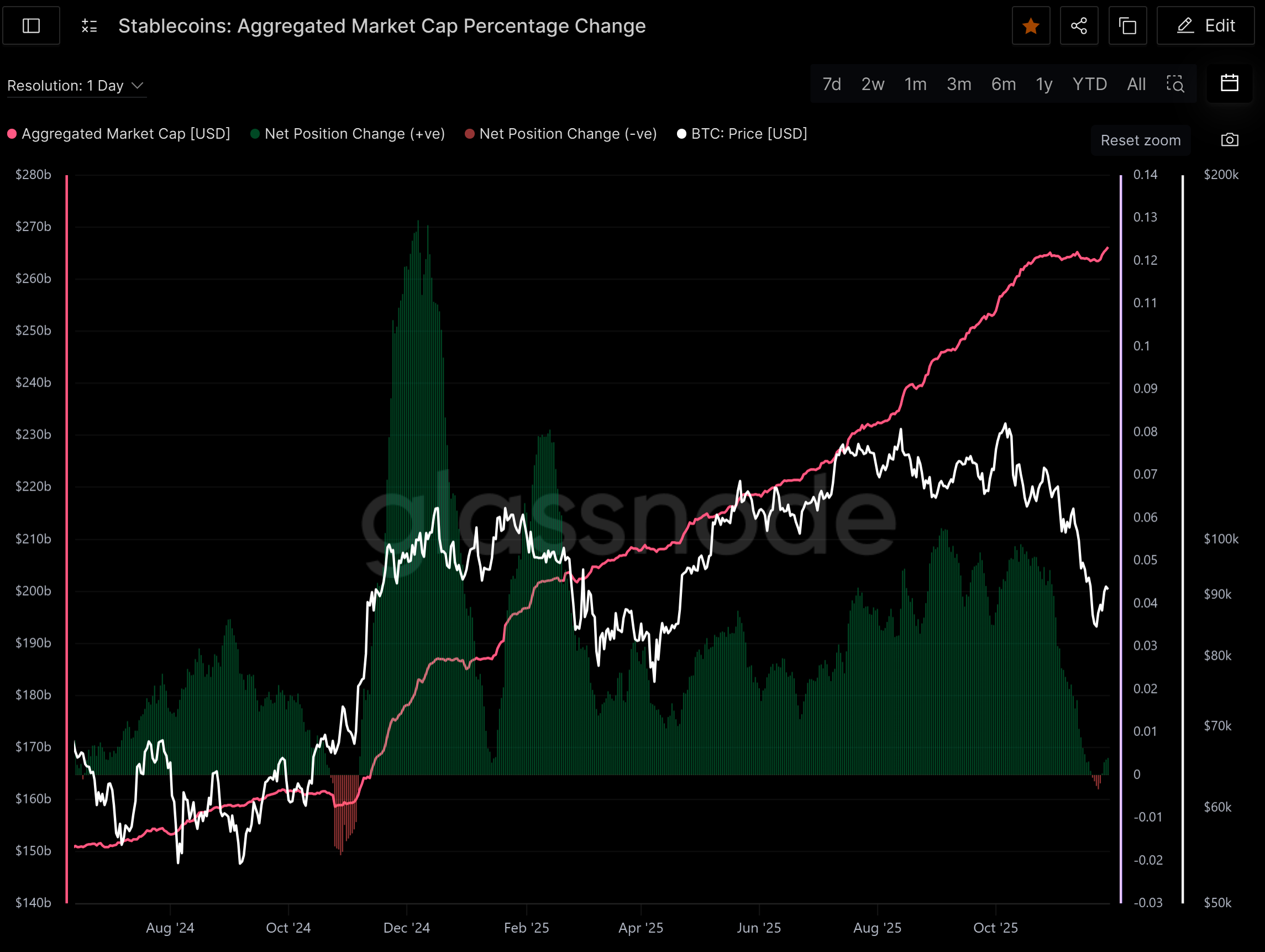
Task: Click the camera screenshot icon
Action: [1230, 140]
